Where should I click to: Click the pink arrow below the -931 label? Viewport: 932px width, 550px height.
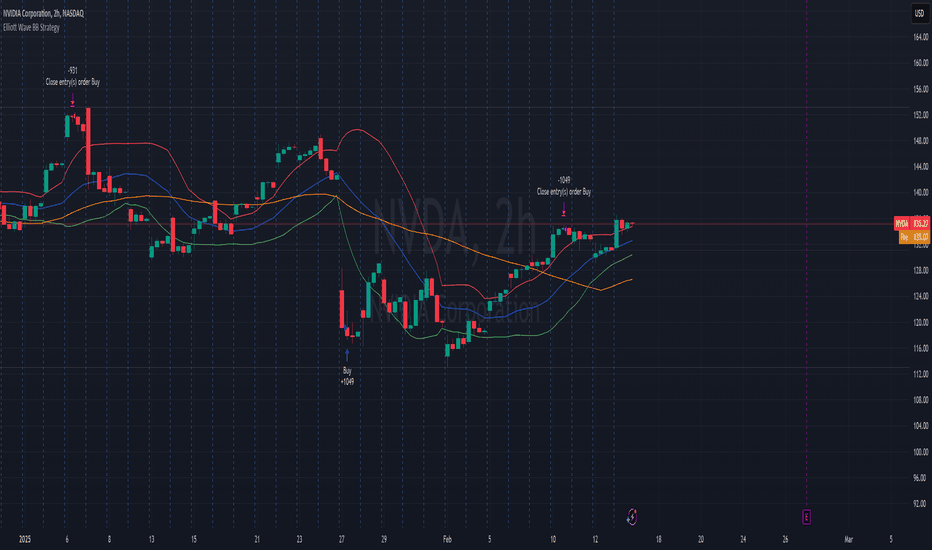(73, 99)
